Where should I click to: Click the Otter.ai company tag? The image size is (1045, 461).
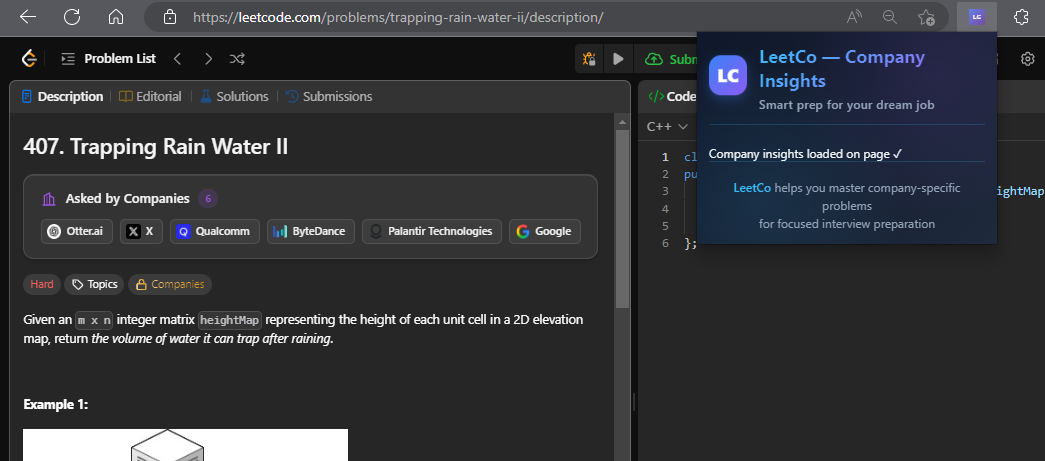click(77, 231)
